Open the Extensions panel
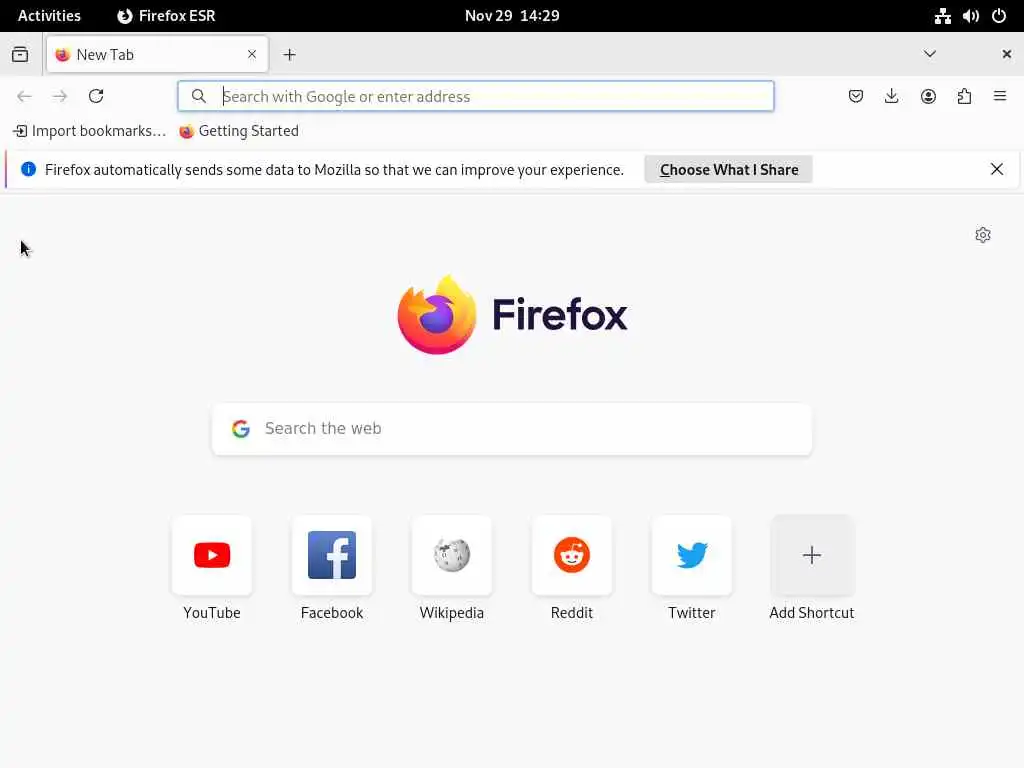This screenshot has height=768, width=1024. pos(964,96)
